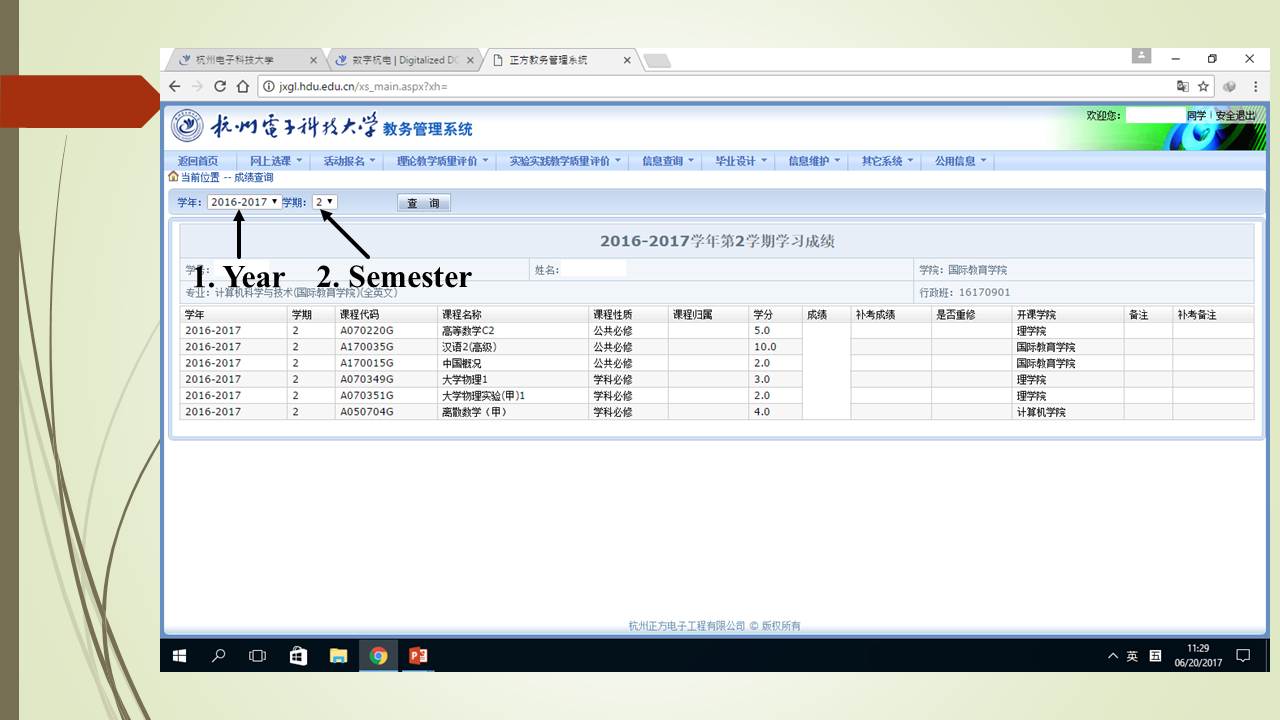Screen dimensions: 1280x720
Task: Click the 大学物理实验(甲)1 course cell
Action: [513, 395]
